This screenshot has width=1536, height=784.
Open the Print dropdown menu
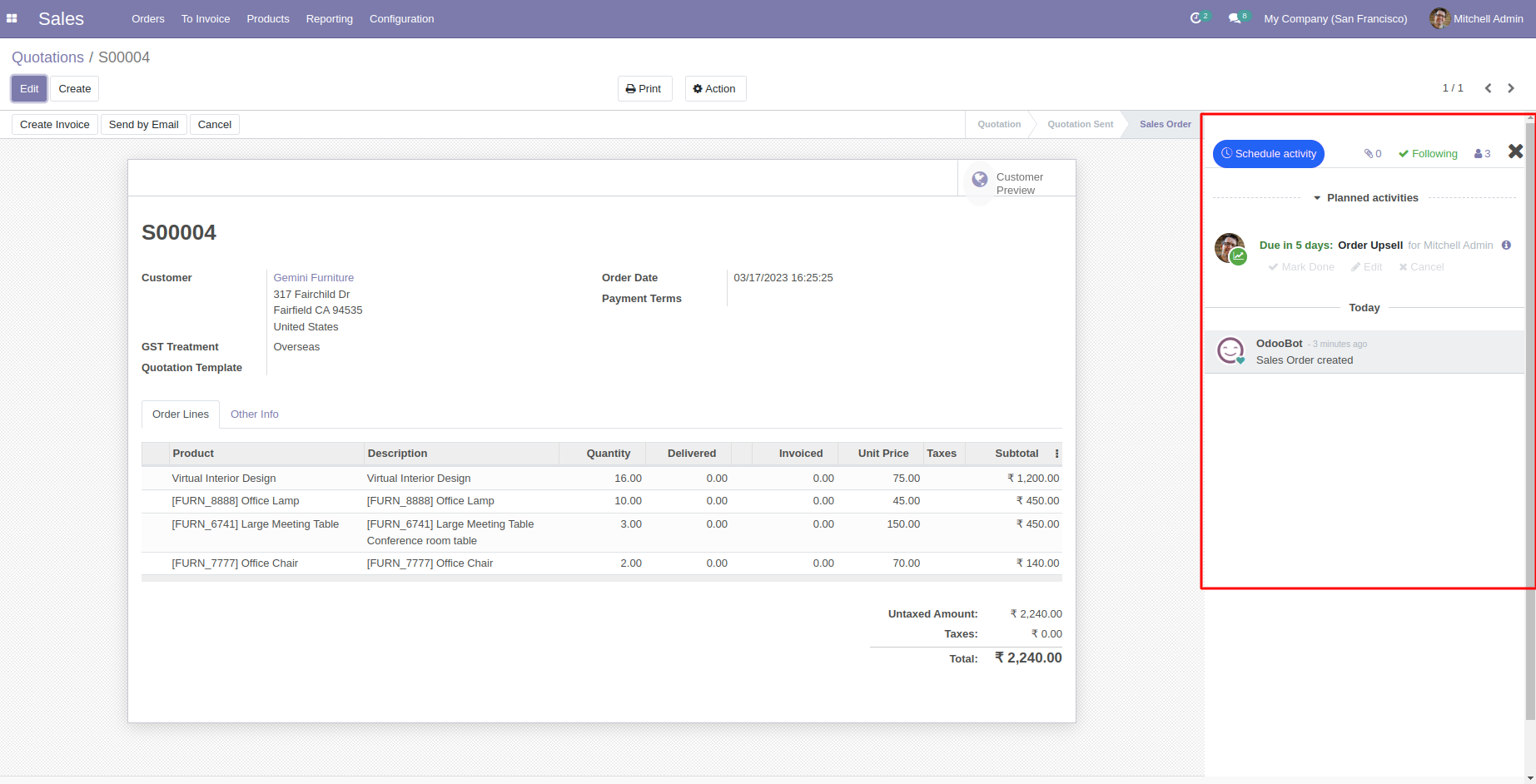click(x=644, y=89)
